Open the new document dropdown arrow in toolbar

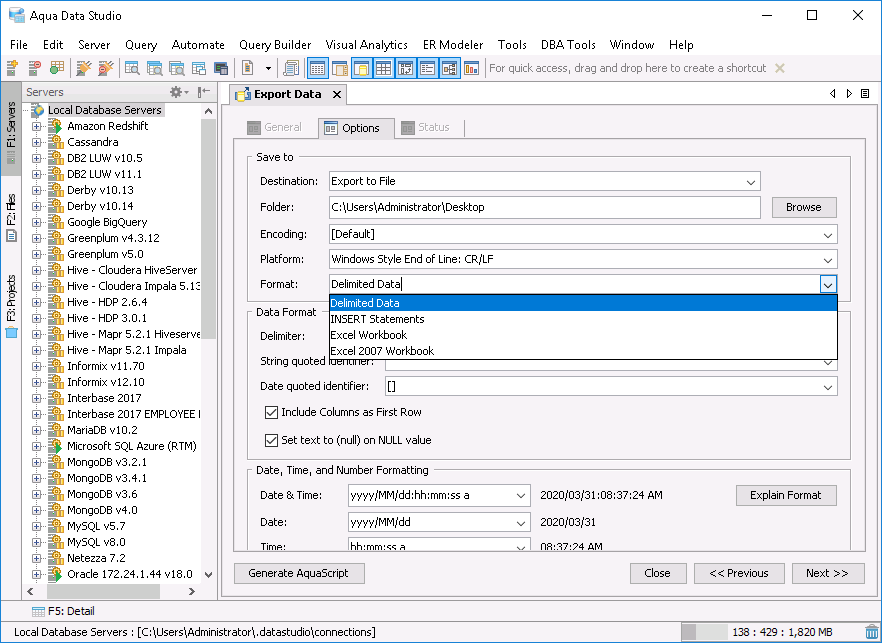pyautogui.click(x=268, y=69)
